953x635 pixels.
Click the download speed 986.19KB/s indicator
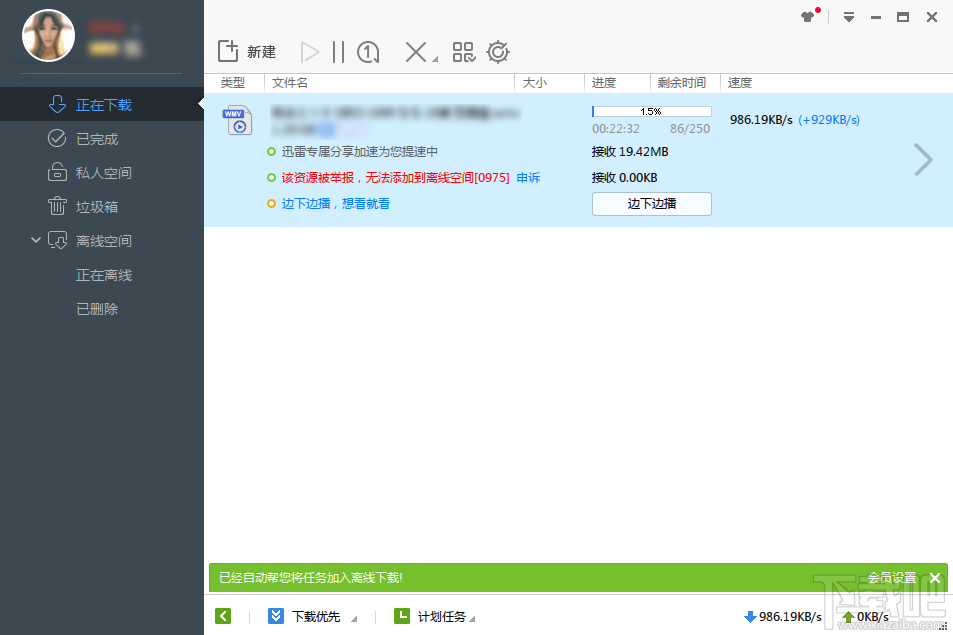pos(783,617)
